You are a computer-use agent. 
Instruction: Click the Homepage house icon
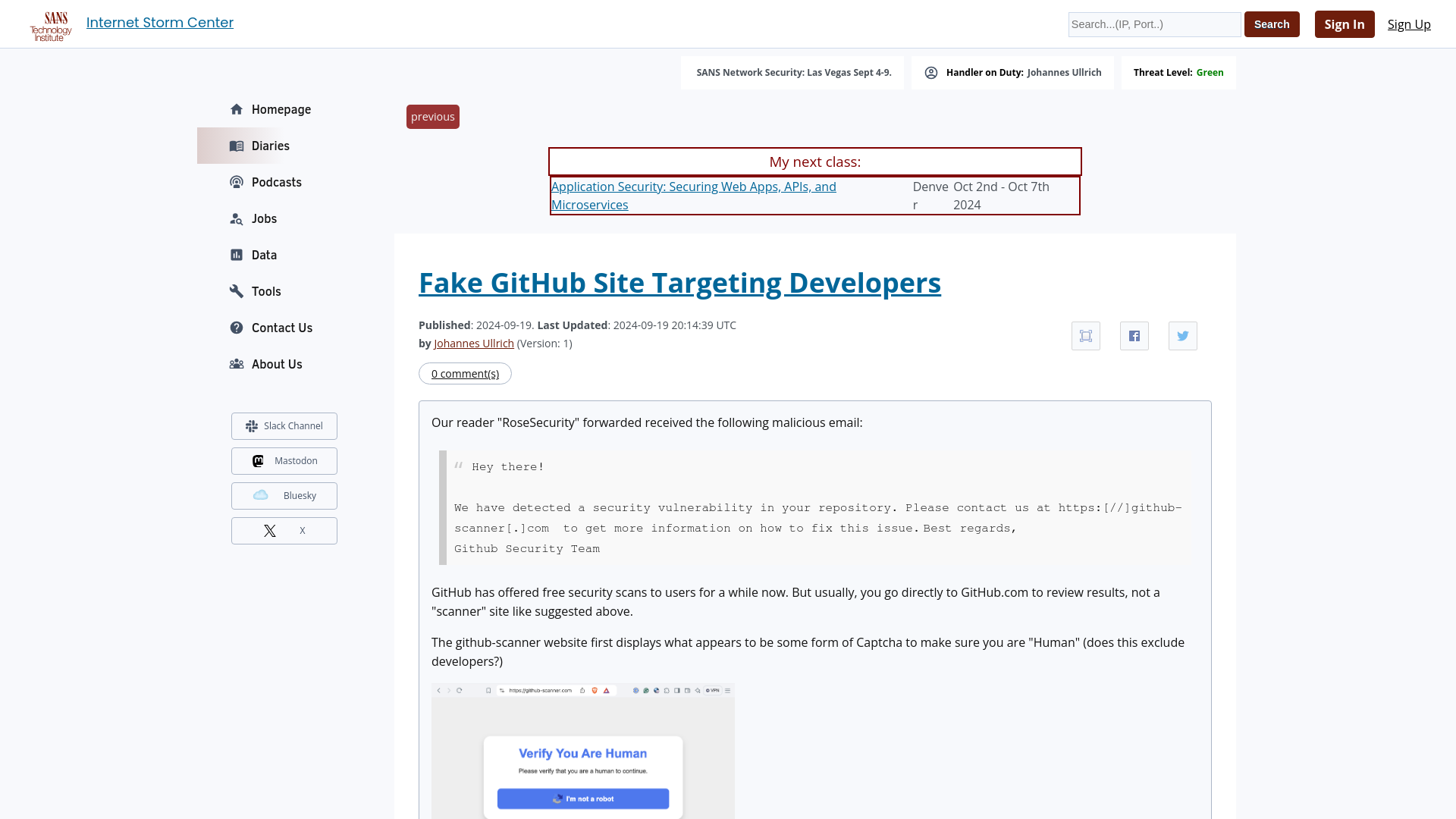point(237,109)
